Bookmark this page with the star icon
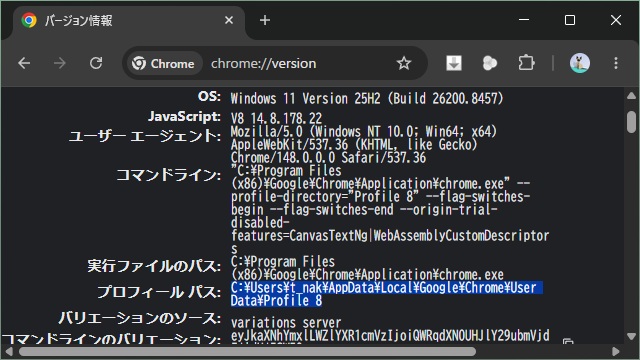This screenshot has height=360, width=640. pos(404,63)
